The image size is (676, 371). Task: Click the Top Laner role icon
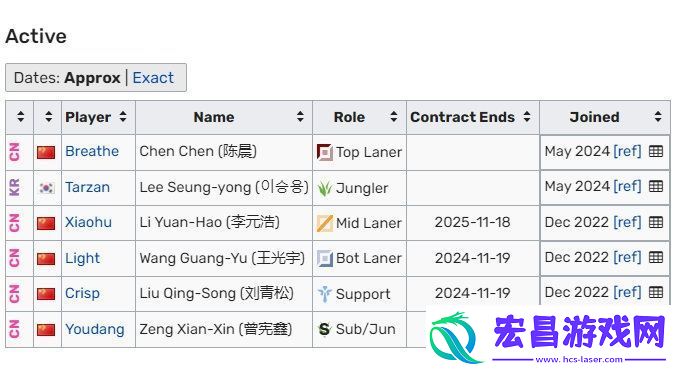coord(325,152)
